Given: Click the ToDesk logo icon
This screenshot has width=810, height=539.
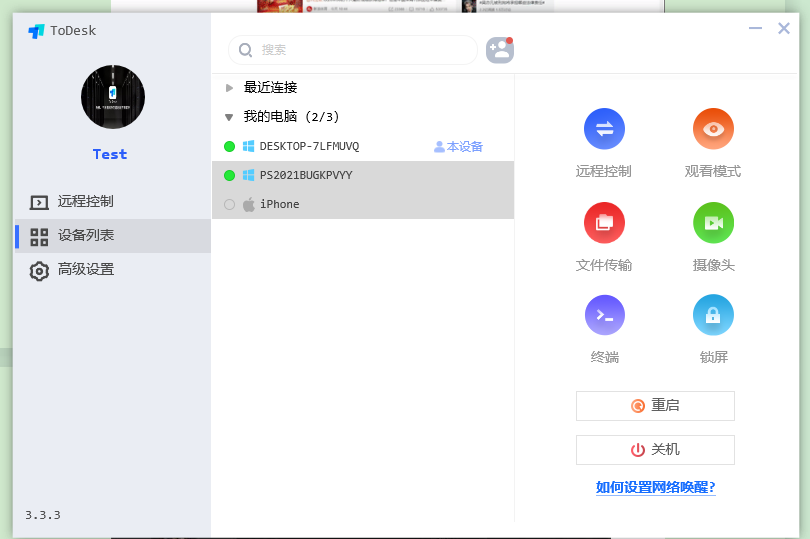Looking at the screenshot, I should click(36, 31).
